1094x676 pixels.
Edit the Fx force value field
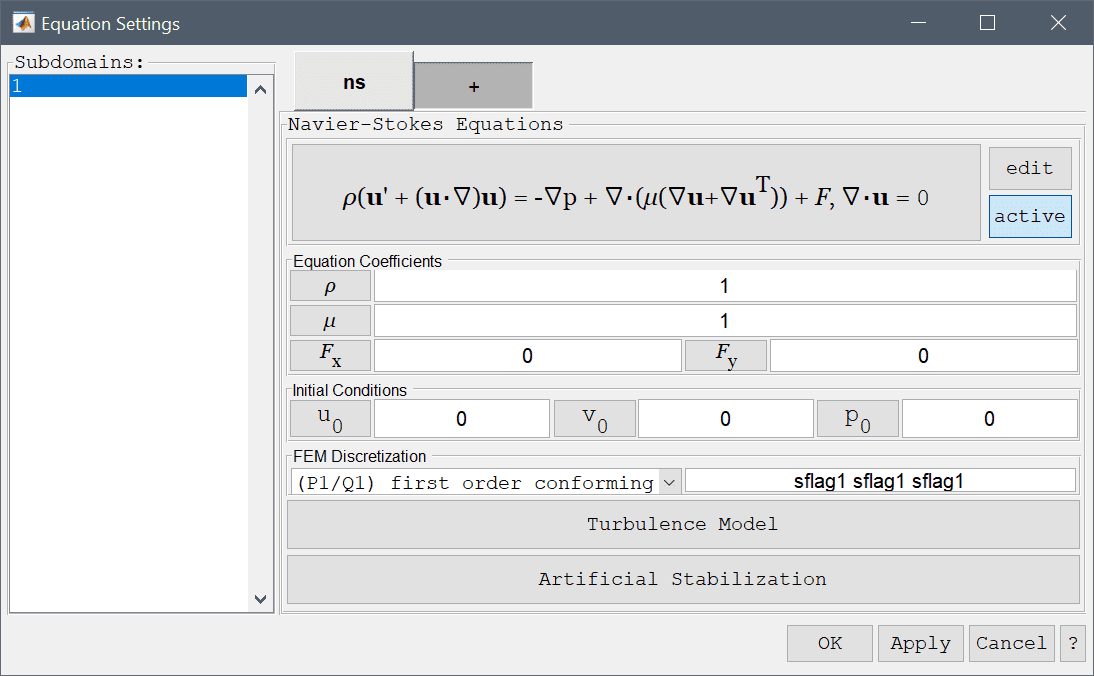[x=527, y=356]
